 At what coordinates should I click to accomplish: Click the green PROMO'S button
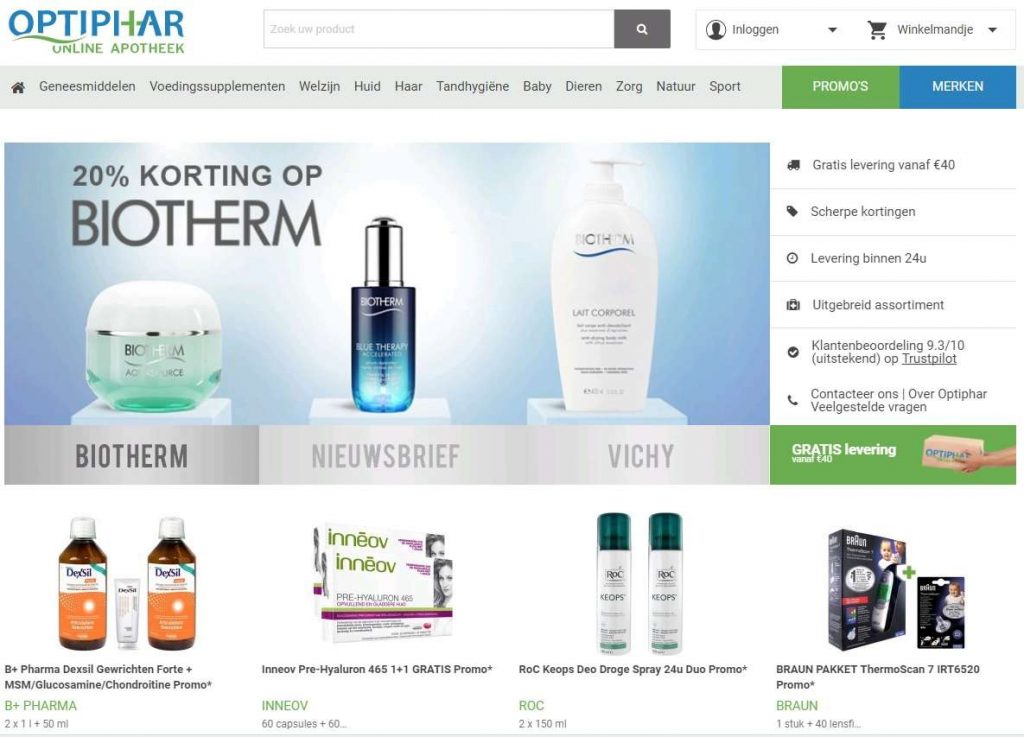(x=840, y=86)
